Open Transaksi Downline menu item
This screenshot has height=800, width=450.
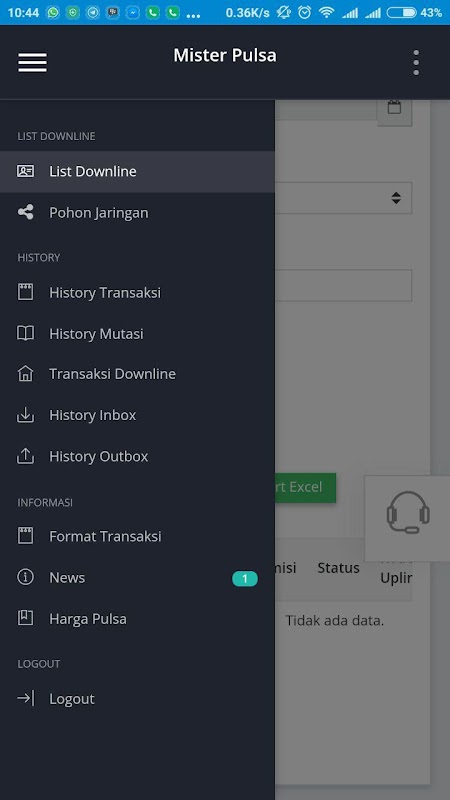click(x=137, y=374)
